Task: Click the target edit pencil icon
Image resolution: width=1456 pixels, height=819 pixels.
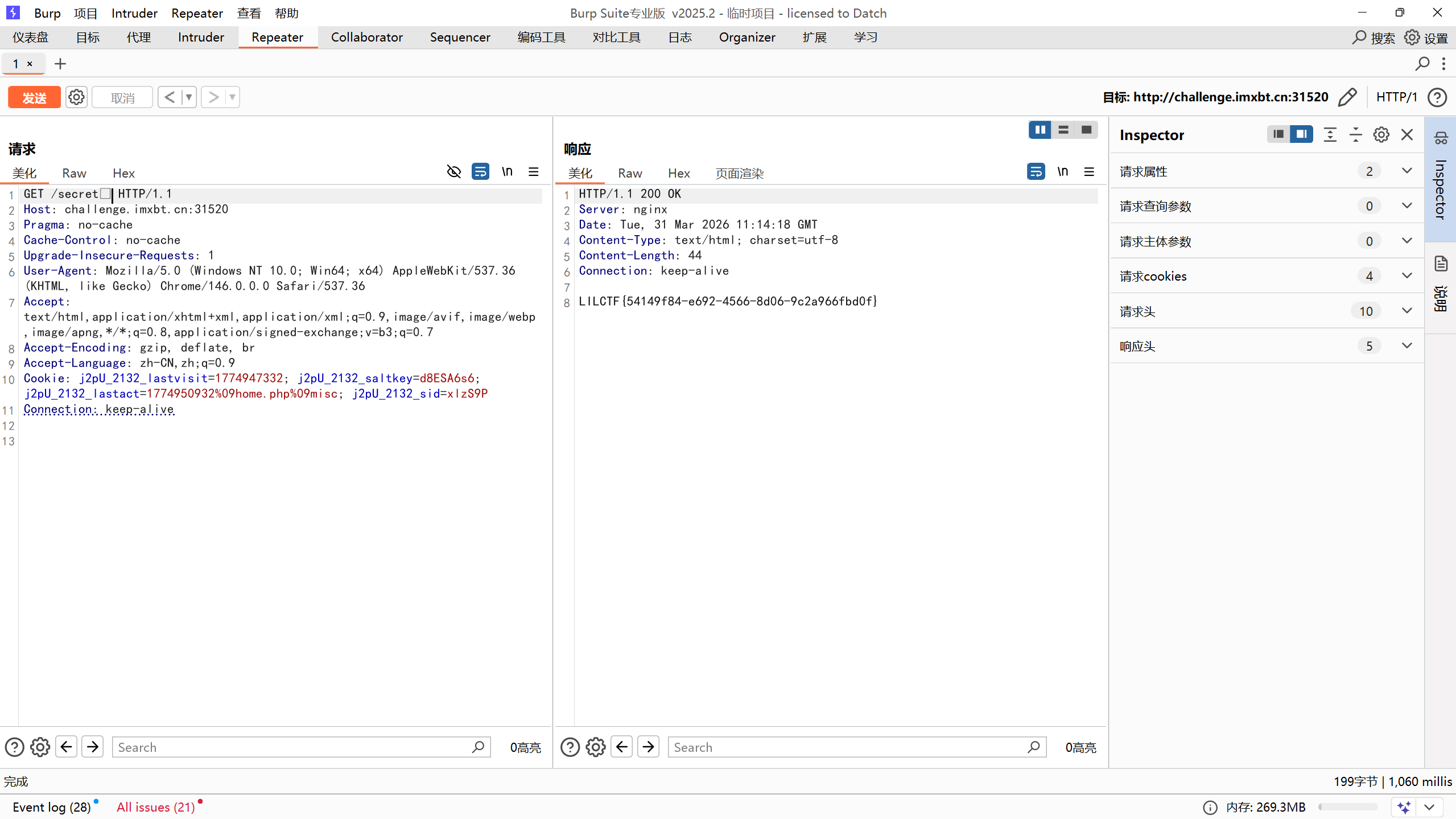Action: coord(1347,97)
